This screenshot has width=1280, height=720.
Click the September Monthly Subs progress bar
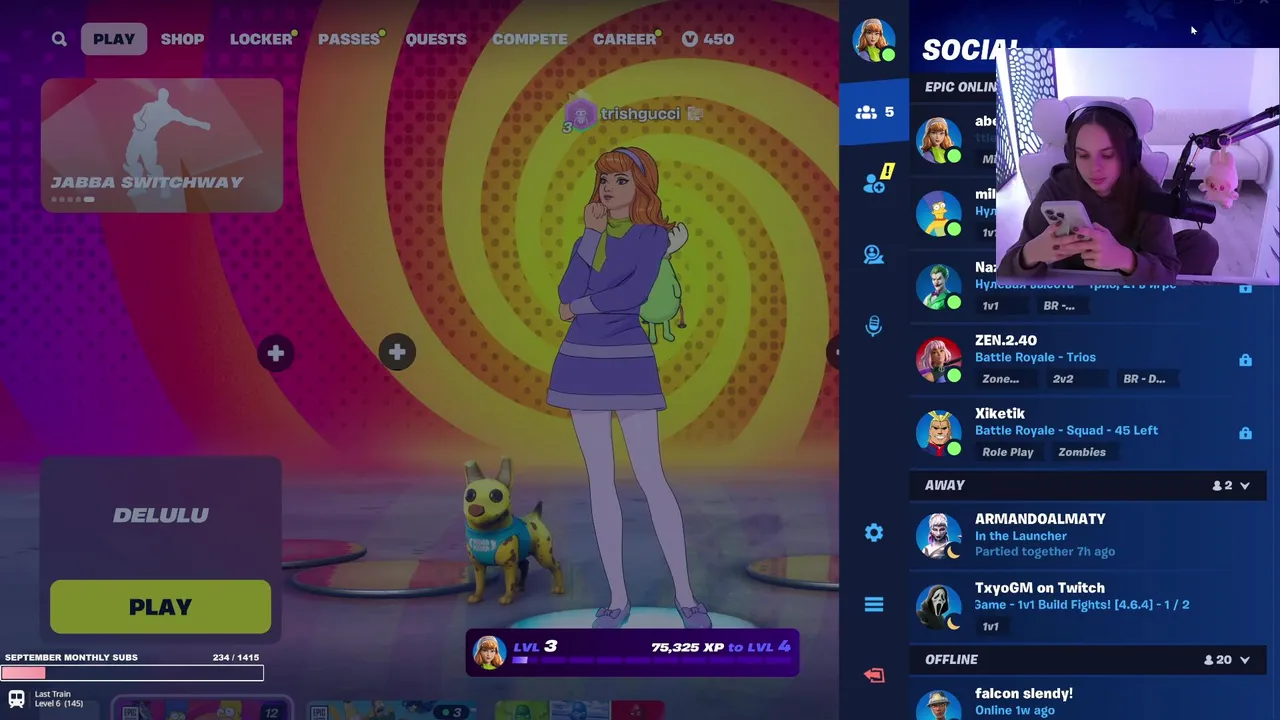[x=132, y=674]
